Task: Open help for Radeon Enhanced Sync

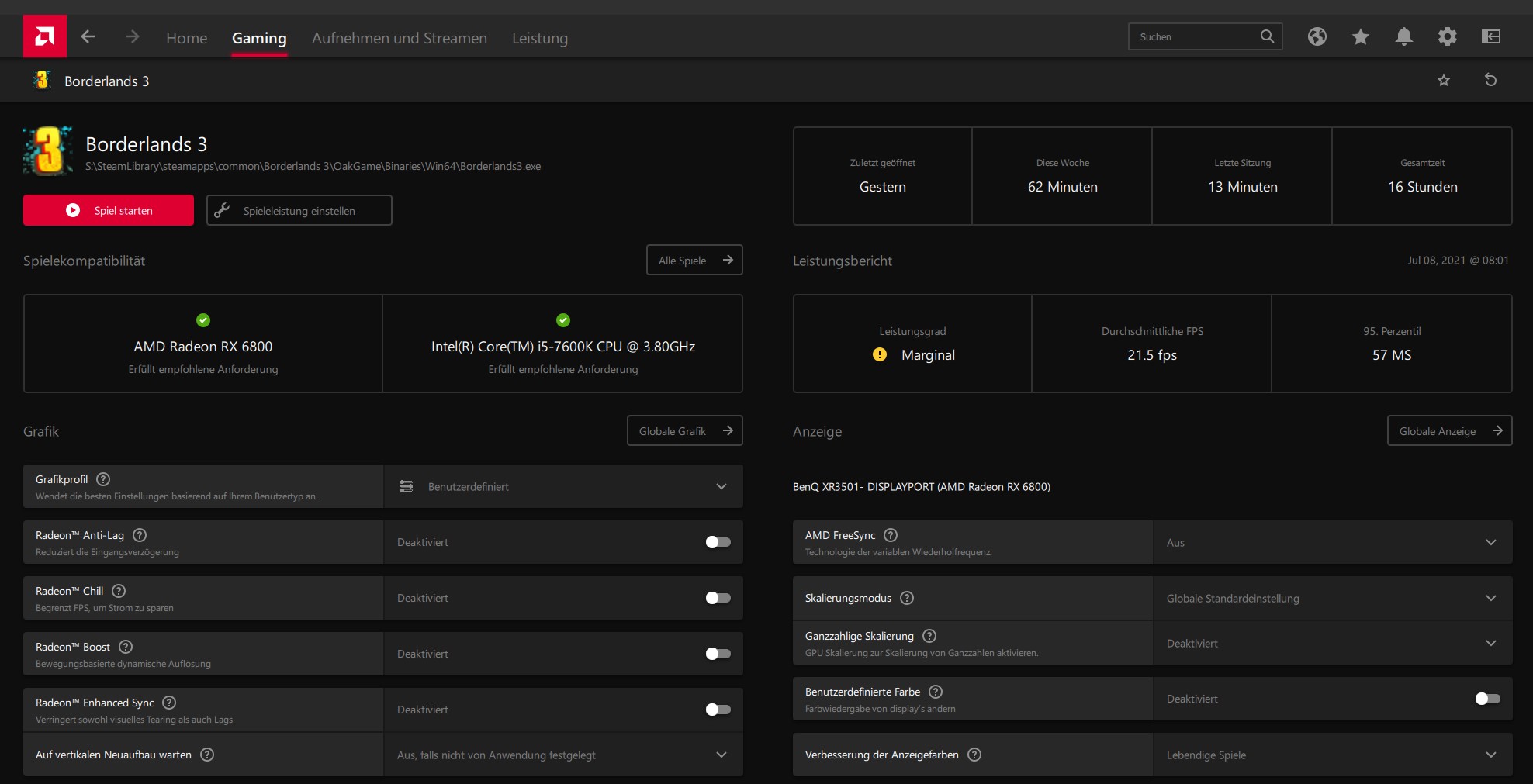Action: 169,703
